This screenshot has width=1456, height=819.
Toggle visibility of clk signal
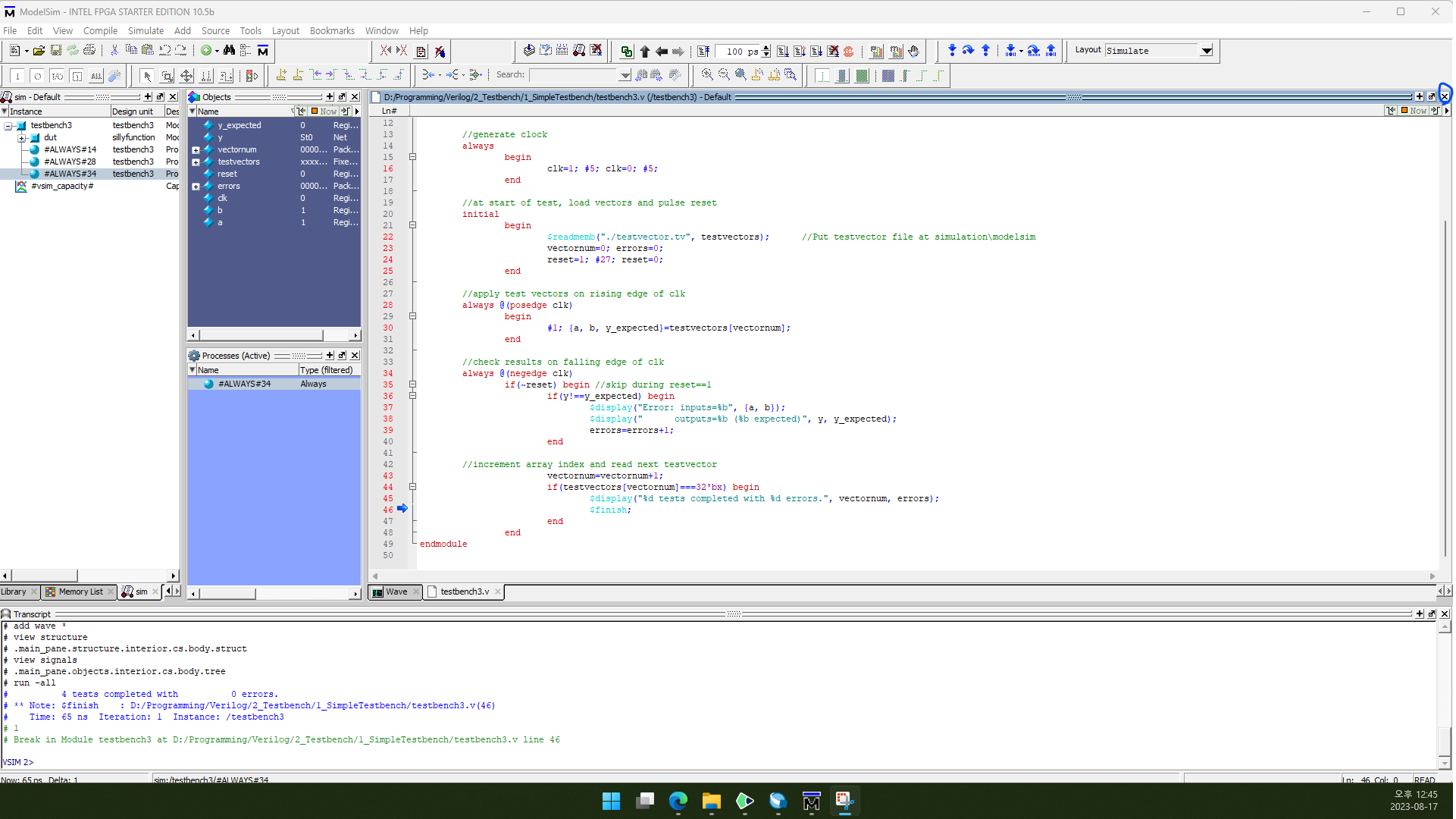coord(209,198)
